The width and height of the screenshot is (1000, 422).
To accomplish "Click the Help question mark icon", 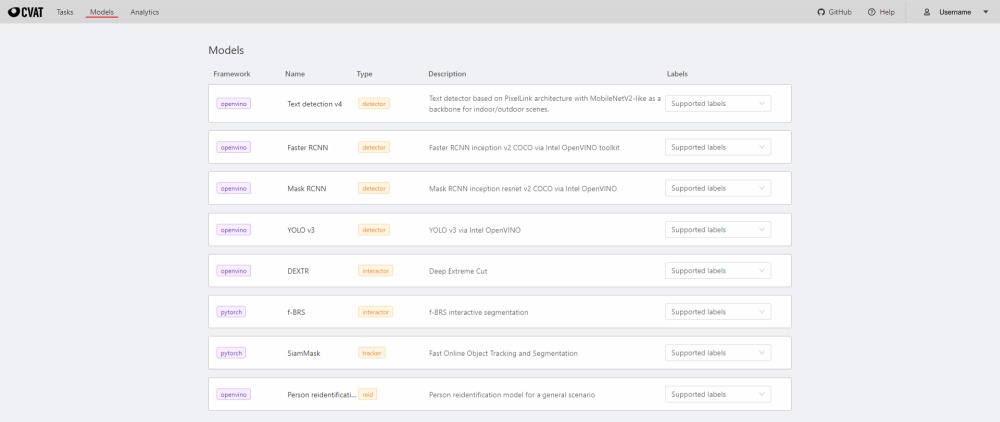I will [872, 12].
